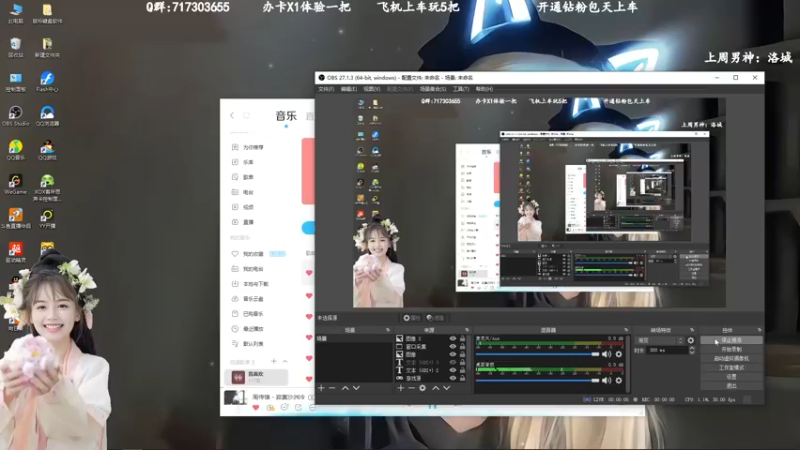Open 新建文件夹 folder on desktop
Image resolution: width=800 pixels, height=450 pixels.
[47, 47]
